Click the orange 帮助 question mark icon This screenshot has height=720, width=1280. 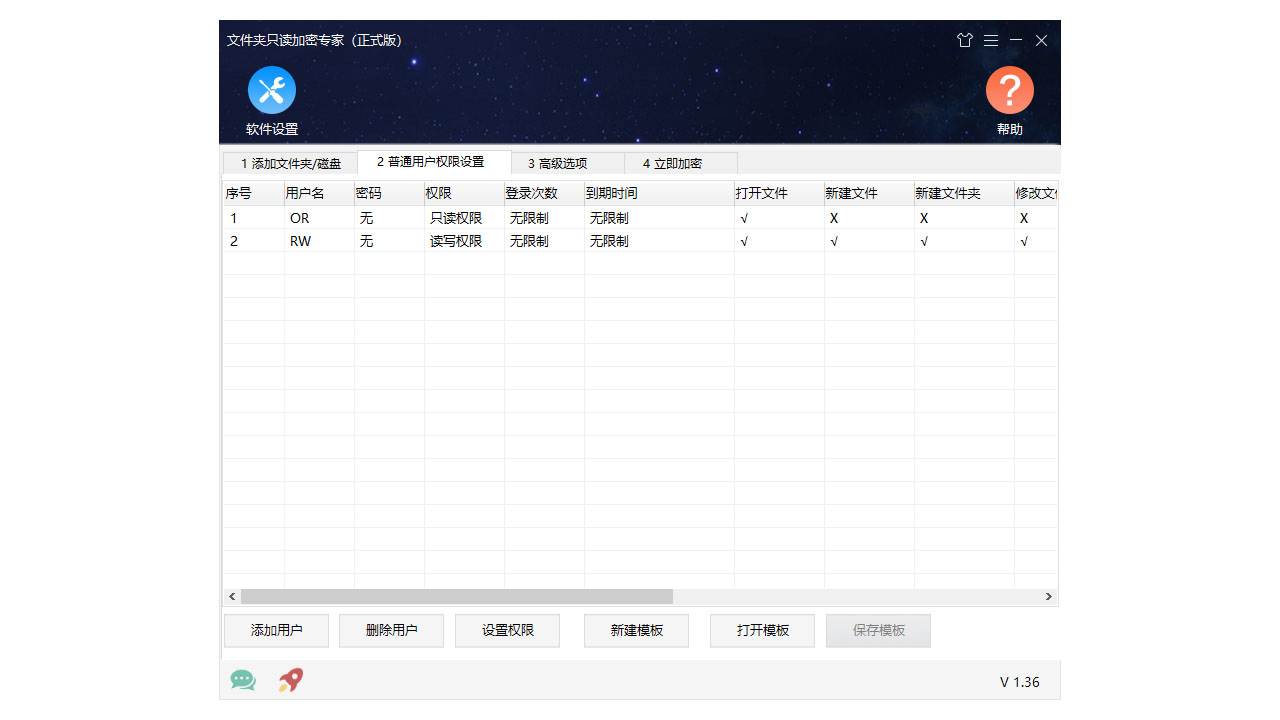(x=1009, y=91)
